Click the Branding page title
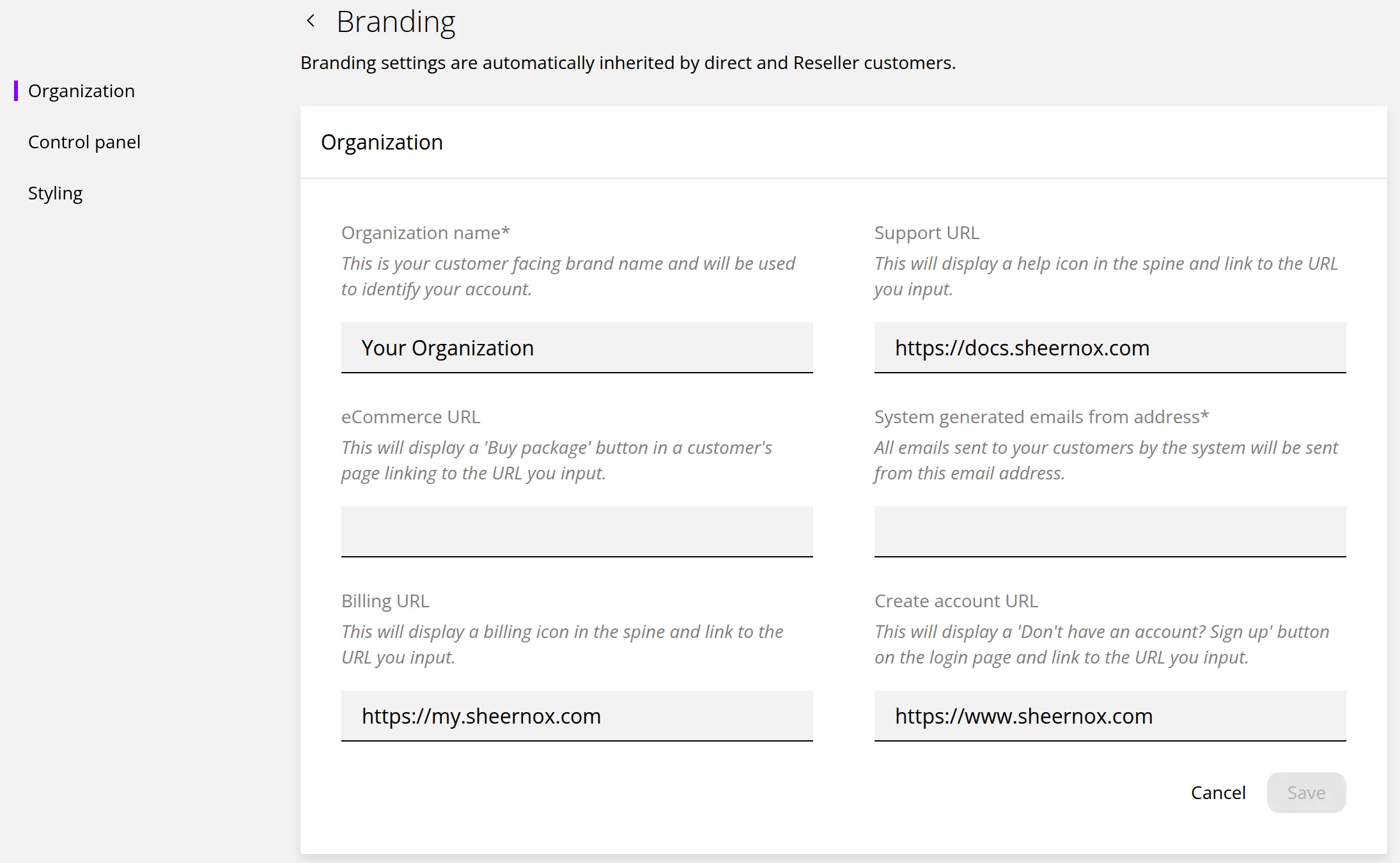Screen dimensions: 1400x863 [396, 22]
